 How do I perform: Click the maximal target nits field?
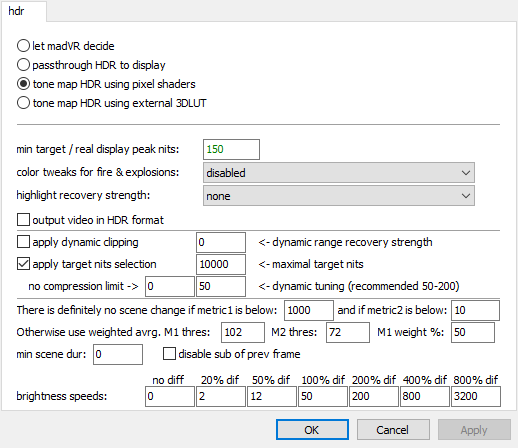click(x=221, y=264)
